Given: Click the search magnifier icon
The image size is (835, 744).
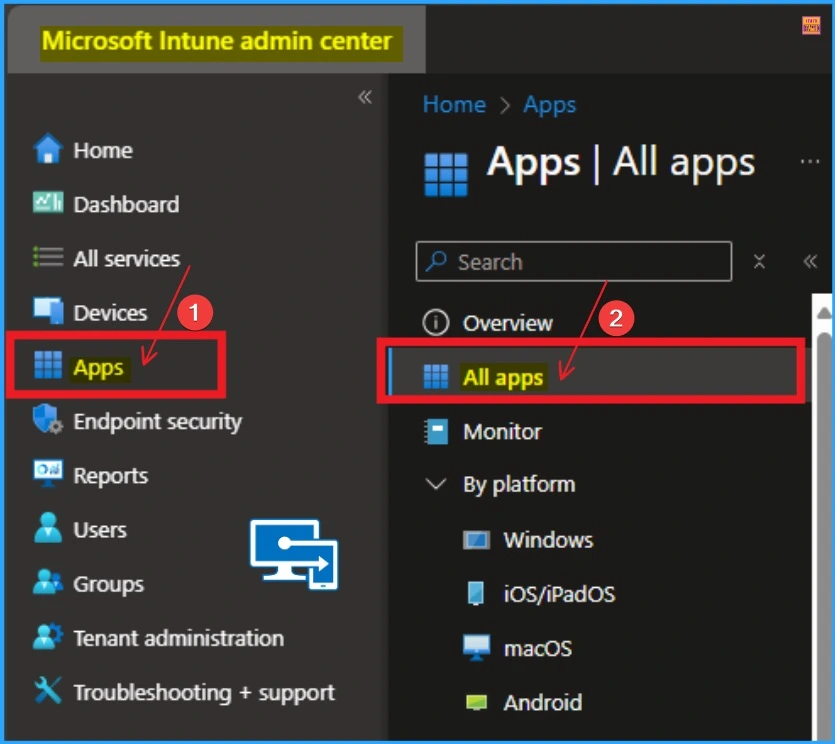Looking at the screenshot, I should 437,261.
